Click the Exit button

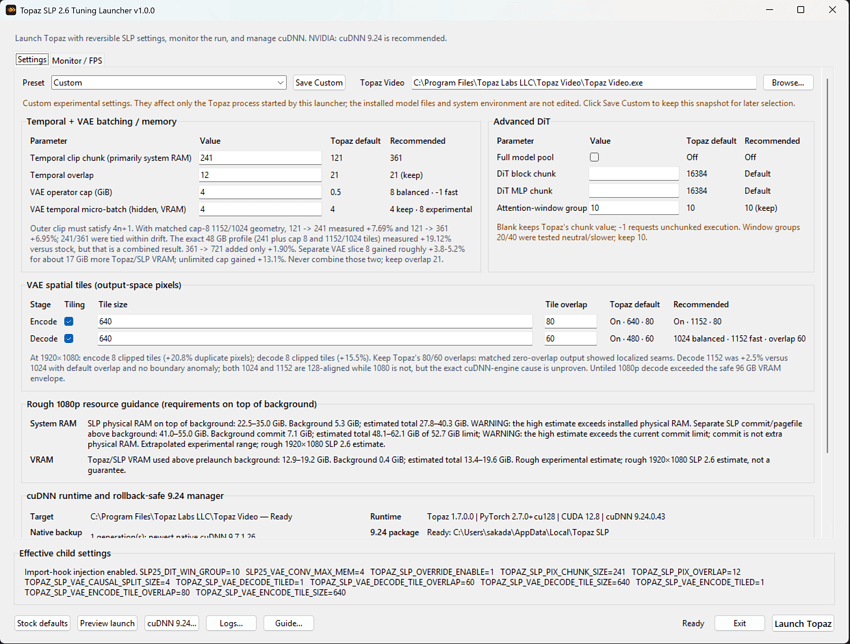pos(739,623)
